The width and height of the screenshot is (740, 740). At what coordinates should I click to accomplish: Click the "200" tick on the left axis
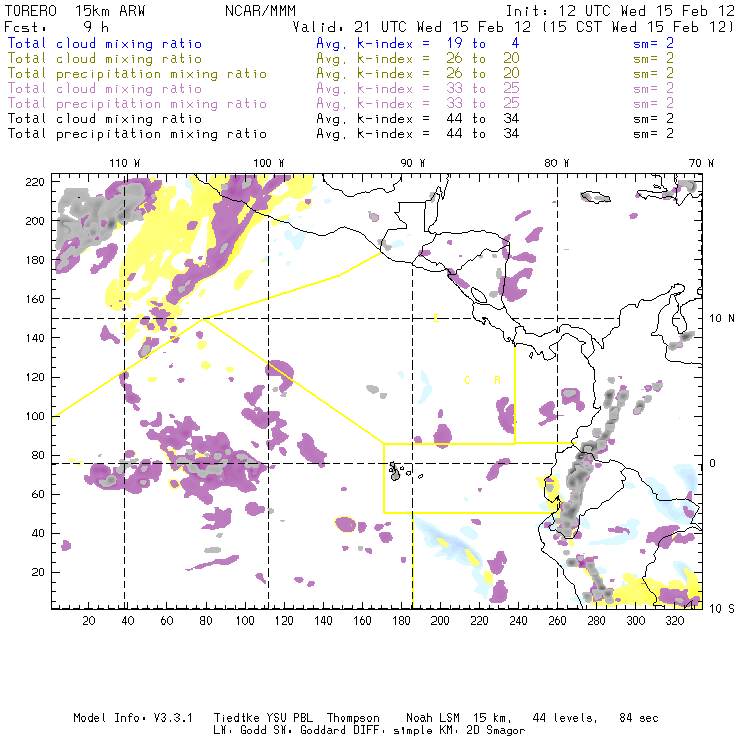click(35, 221)
